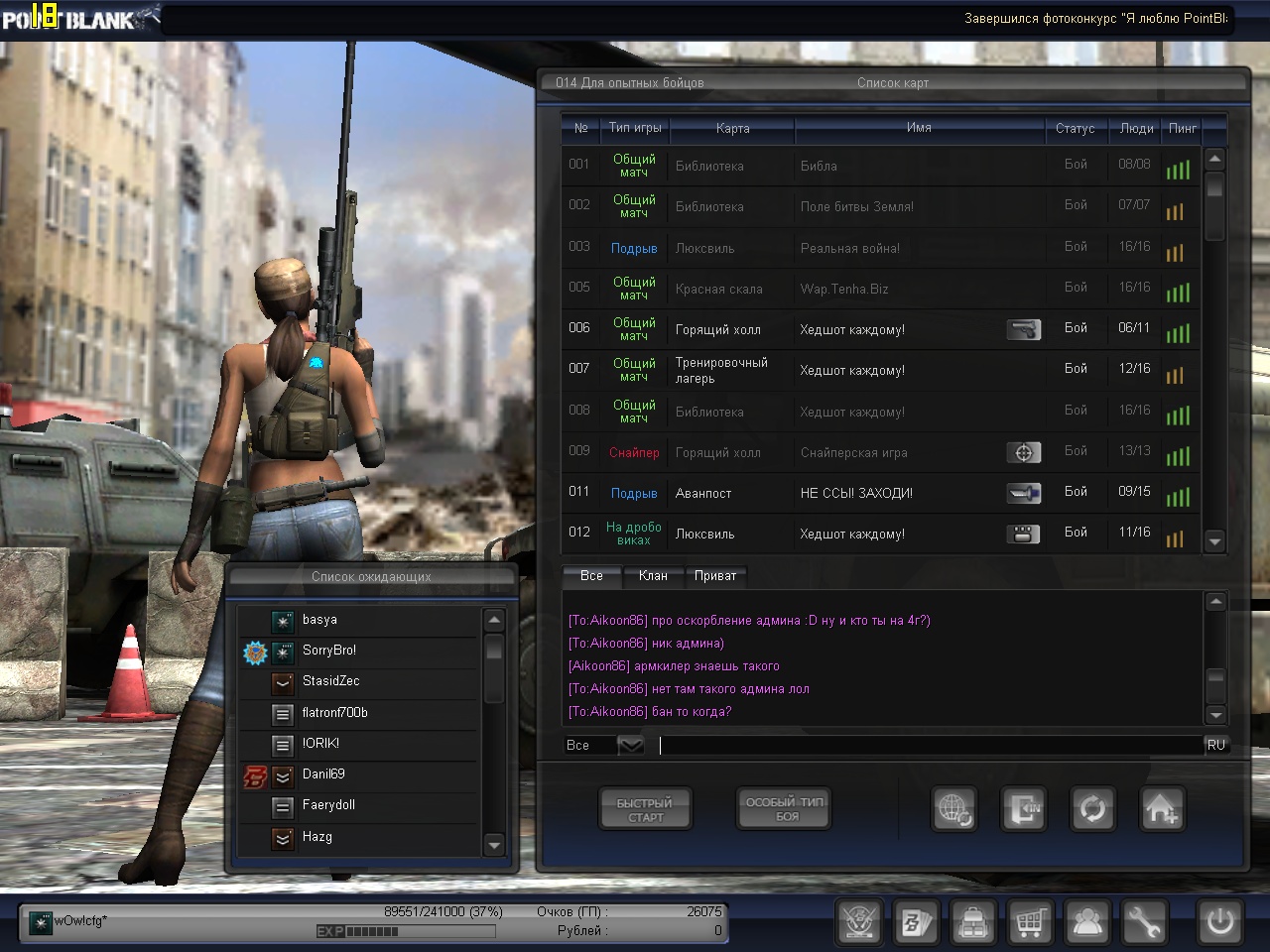Open the shop cart icon
The width and height of the screenshot is (1270, 952).
click(1031, 922)
